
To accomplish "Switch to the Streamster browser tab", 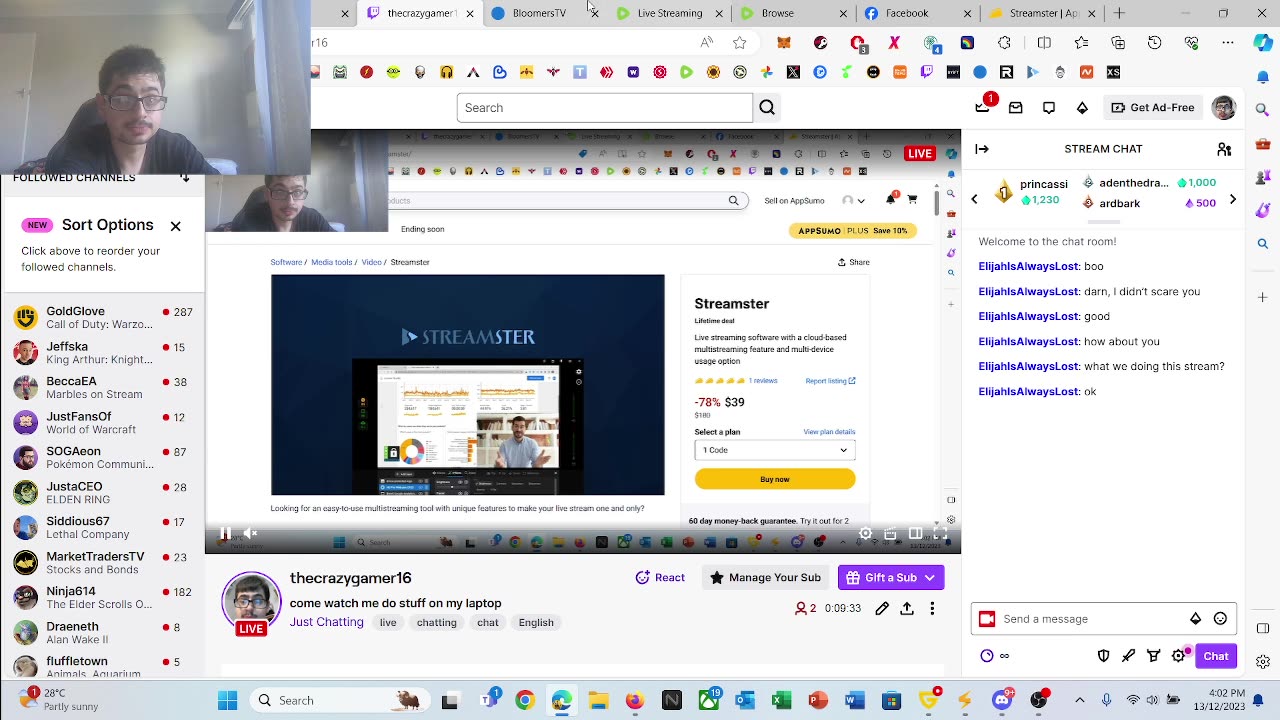I will click(1043, 13).
